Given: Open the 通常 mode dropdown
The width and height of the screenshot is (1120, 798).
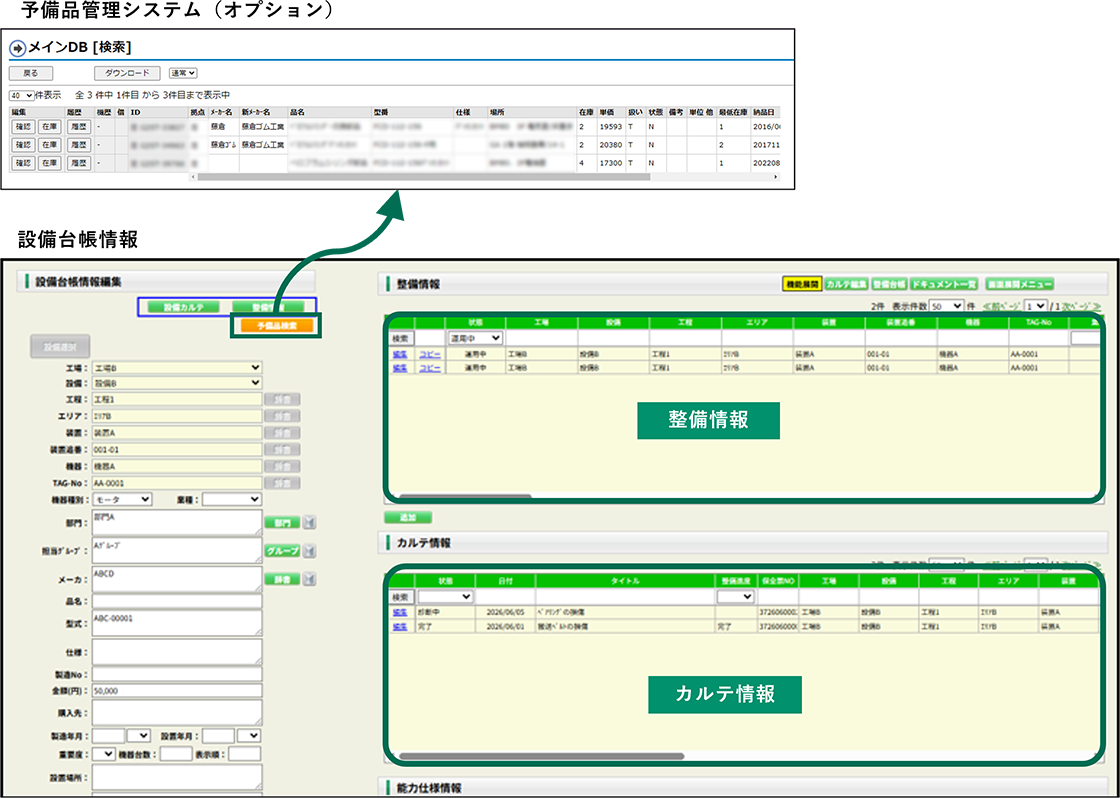Looking at the screenshot, I should 183,73.
